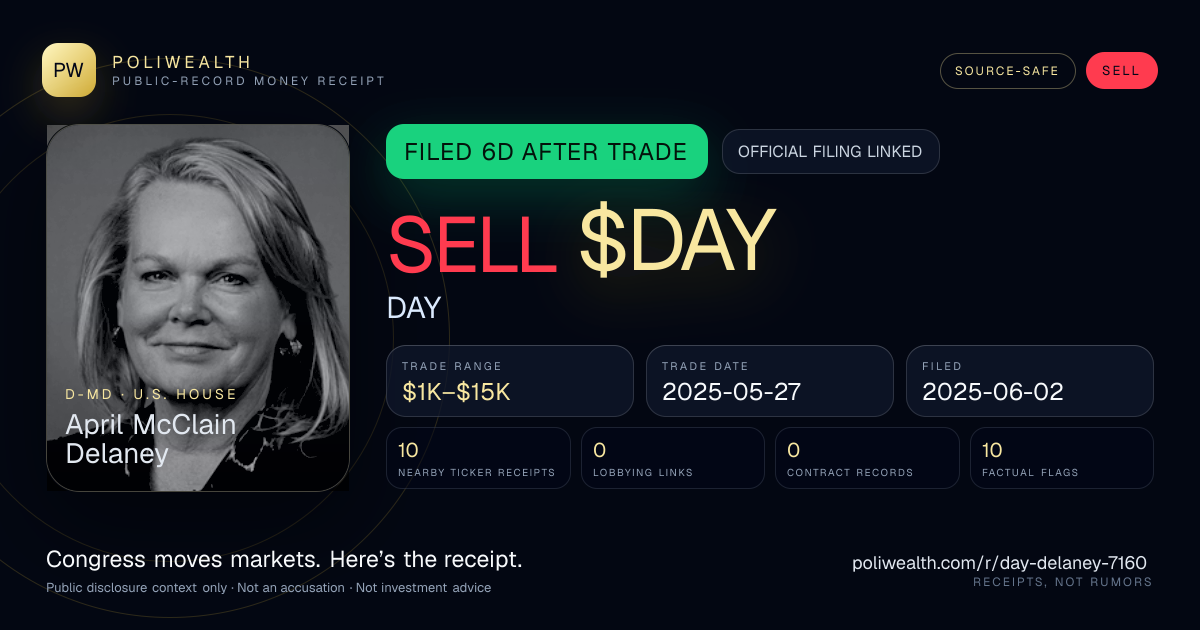Viewport: 1200px width, 630px height.
Task: Click the red SELL pill button
Action: click(1121, 71)
